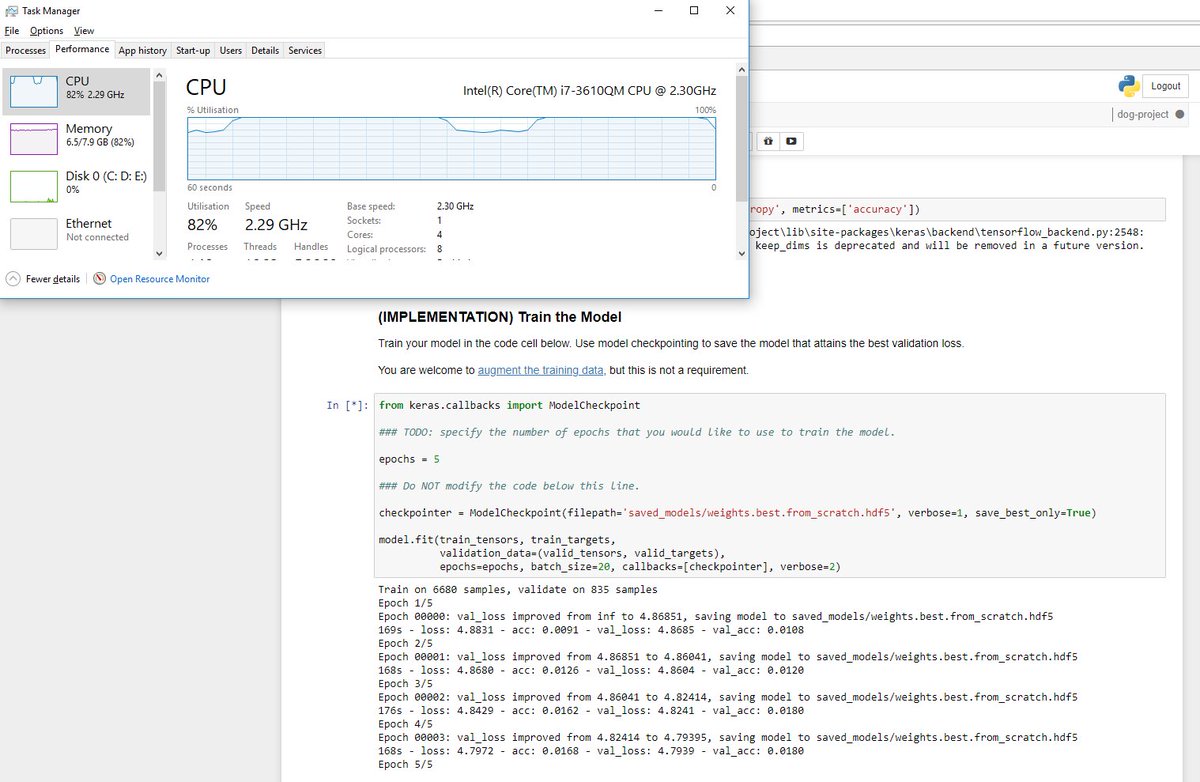Open the augment the training data link
1200x782 pixels.
[x=541, y=370]
